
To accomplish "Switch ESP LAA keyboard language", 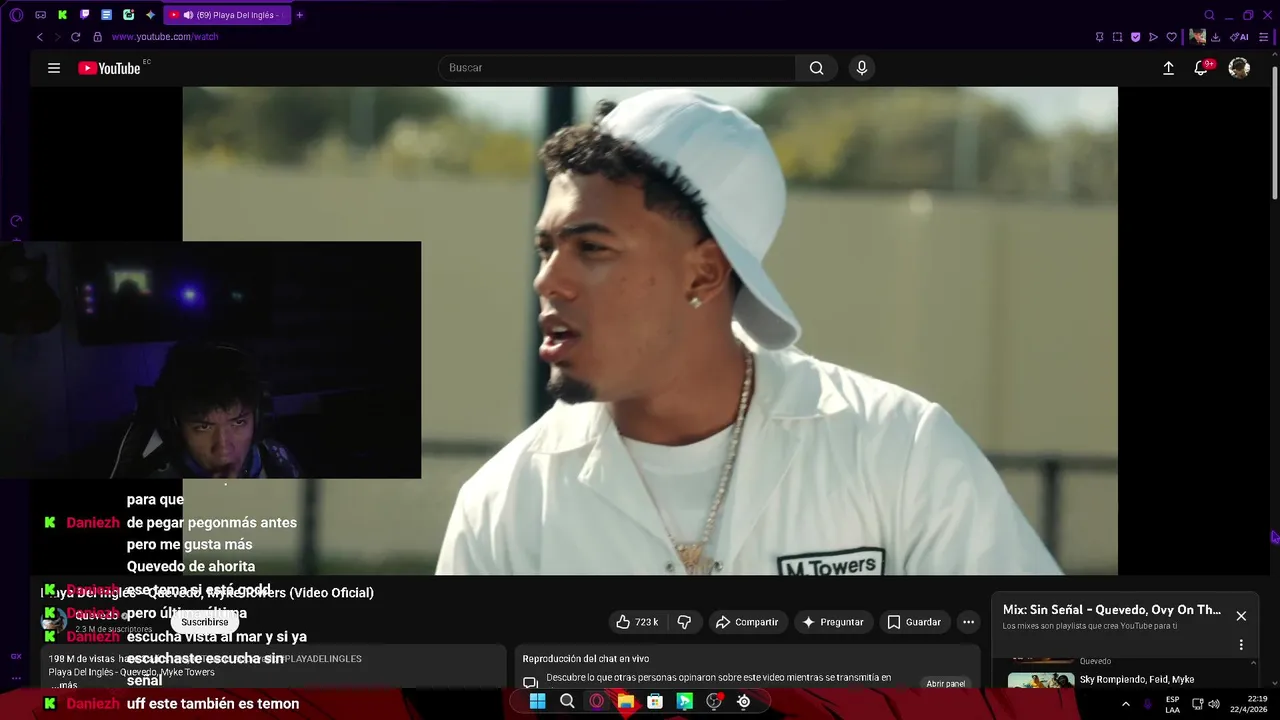I will click(1172, 704).
